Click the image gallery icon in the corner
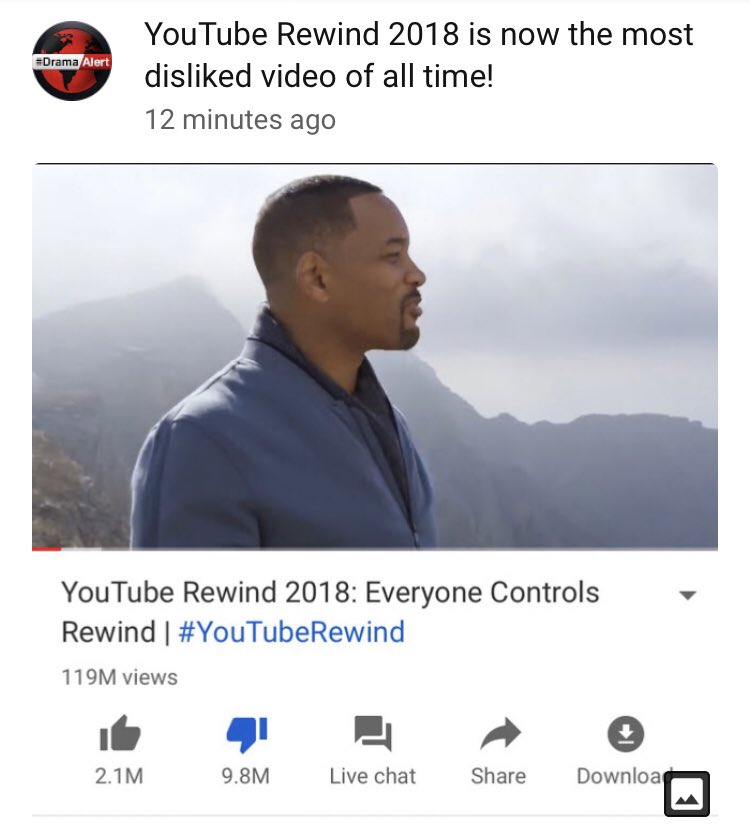The width and height of the screenshot is (750, 825). [687, 793]
